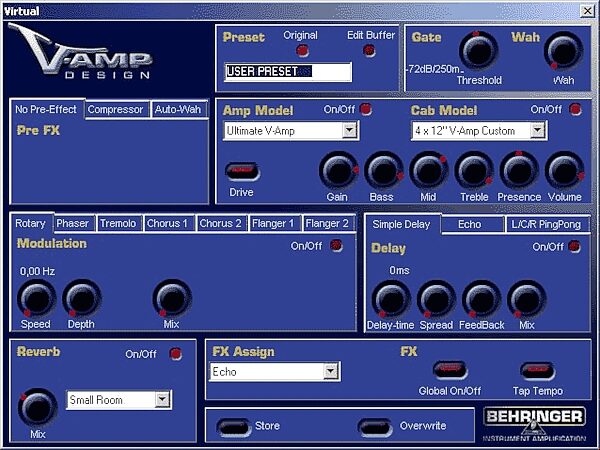Click the modulation Speed knob
Viewport: 600px width, 450px height.
click(x=37, y=298)
